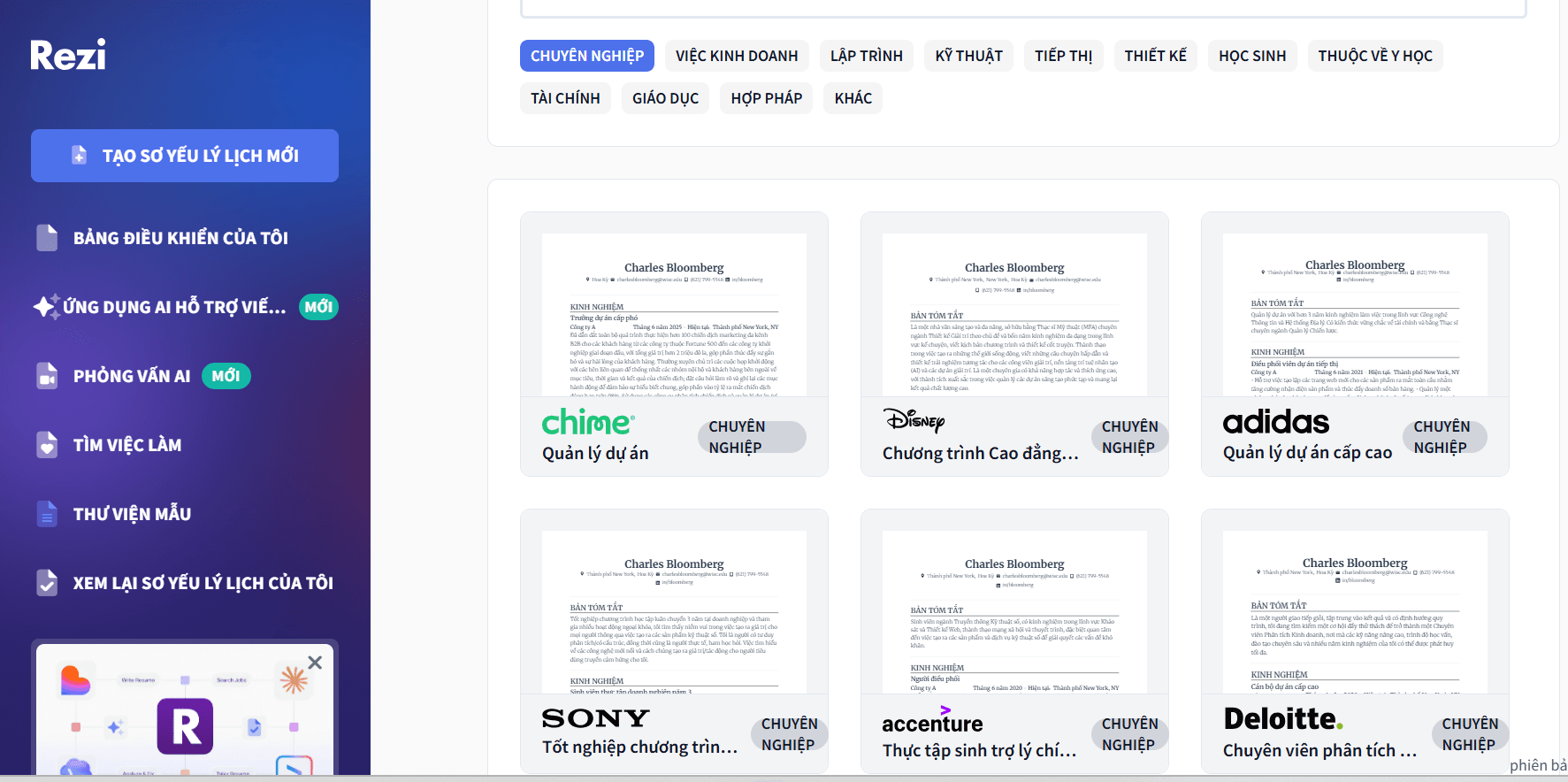Select the THIẾT KẾ filter
This screenshot has height=782, width=1568.
point(1156,56)
